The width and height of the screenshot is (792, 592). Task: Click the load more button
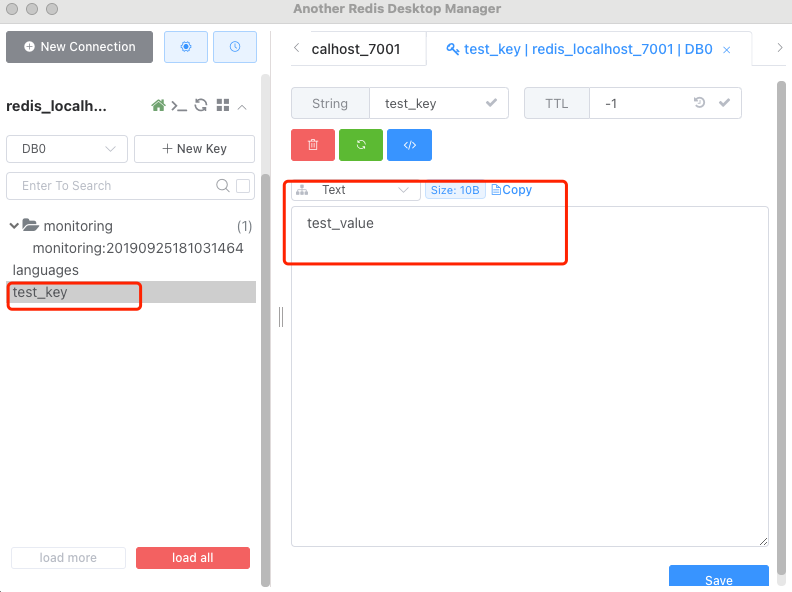(x=68, y=558)
